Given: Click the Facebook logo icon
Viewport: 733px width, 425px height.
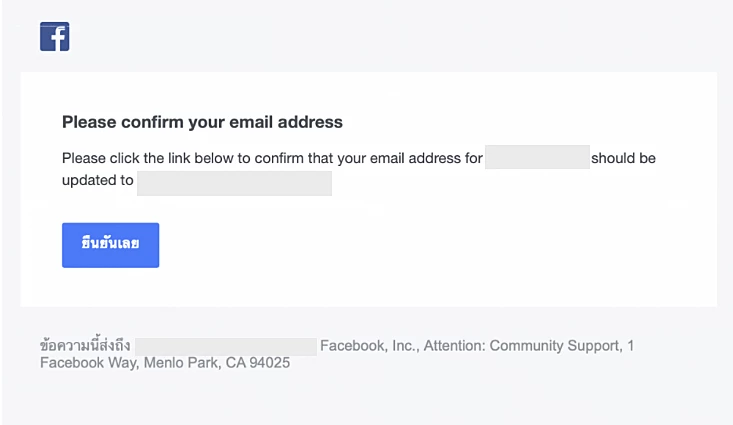Looking at the screenshot, I should [x=55, y=36].
